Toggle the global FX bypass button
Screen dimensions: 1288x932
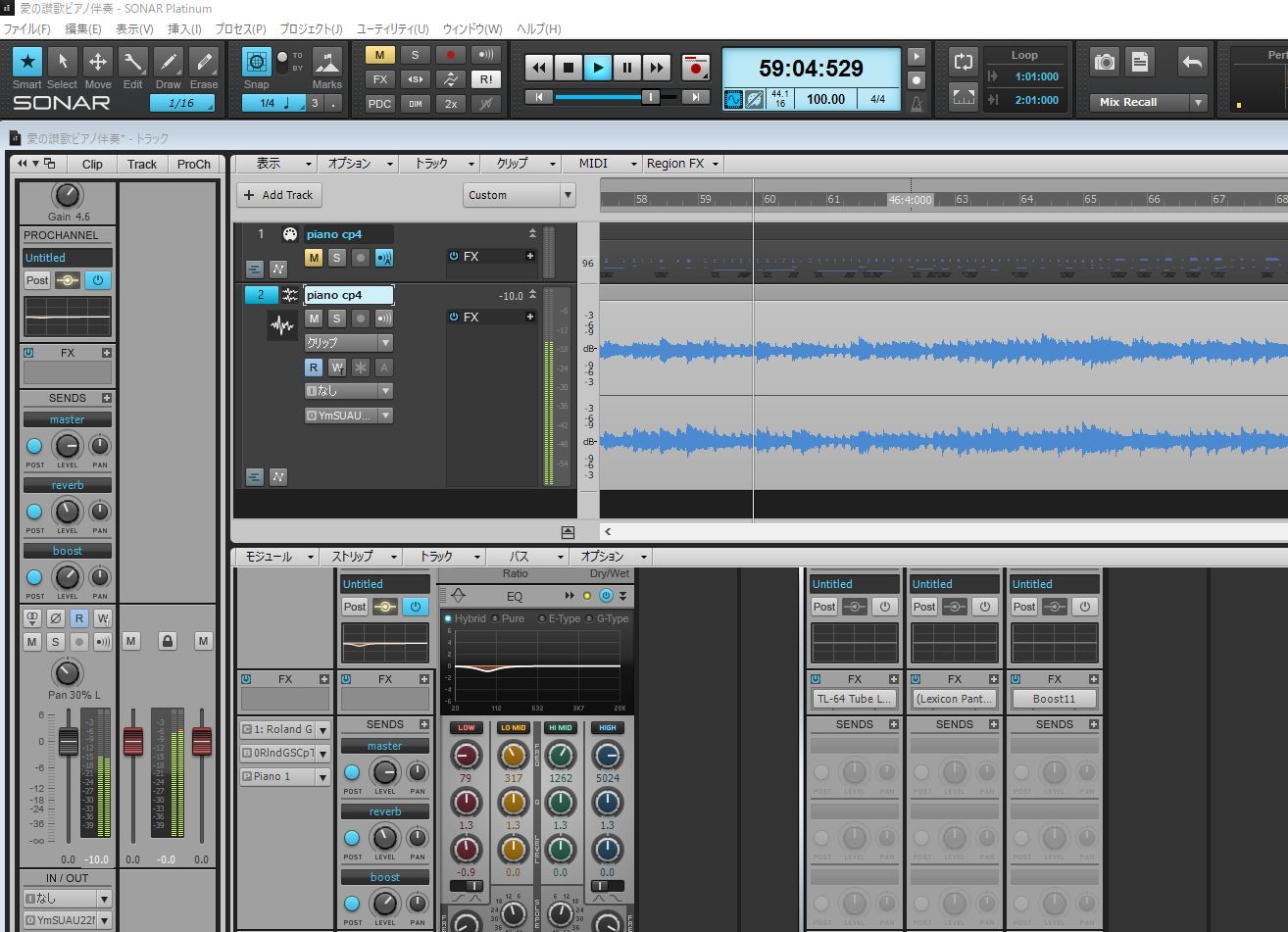pos(380,79)
